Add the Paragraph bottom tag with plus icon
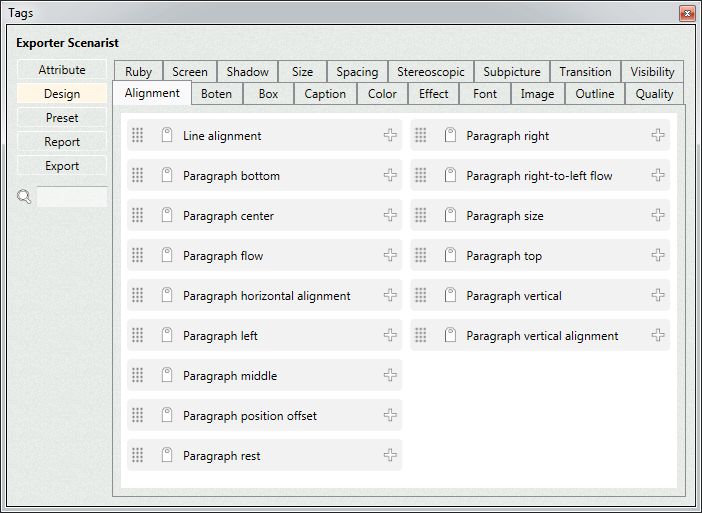Viewport: 702px width, 513px height. 390,175
